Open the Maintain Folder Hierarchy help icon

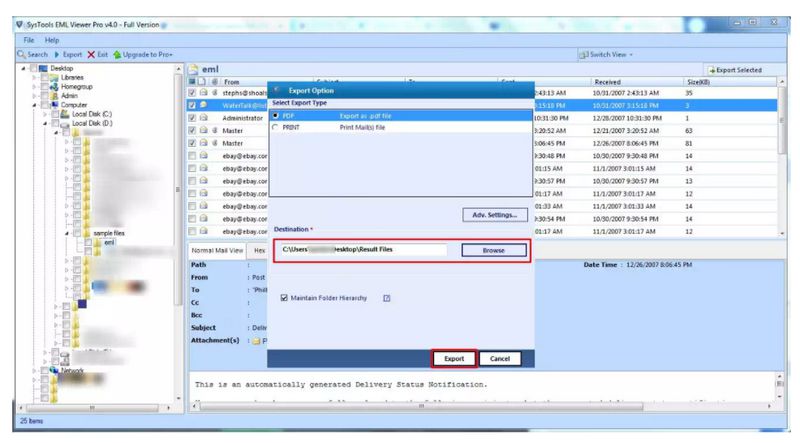tap(386, 298)
